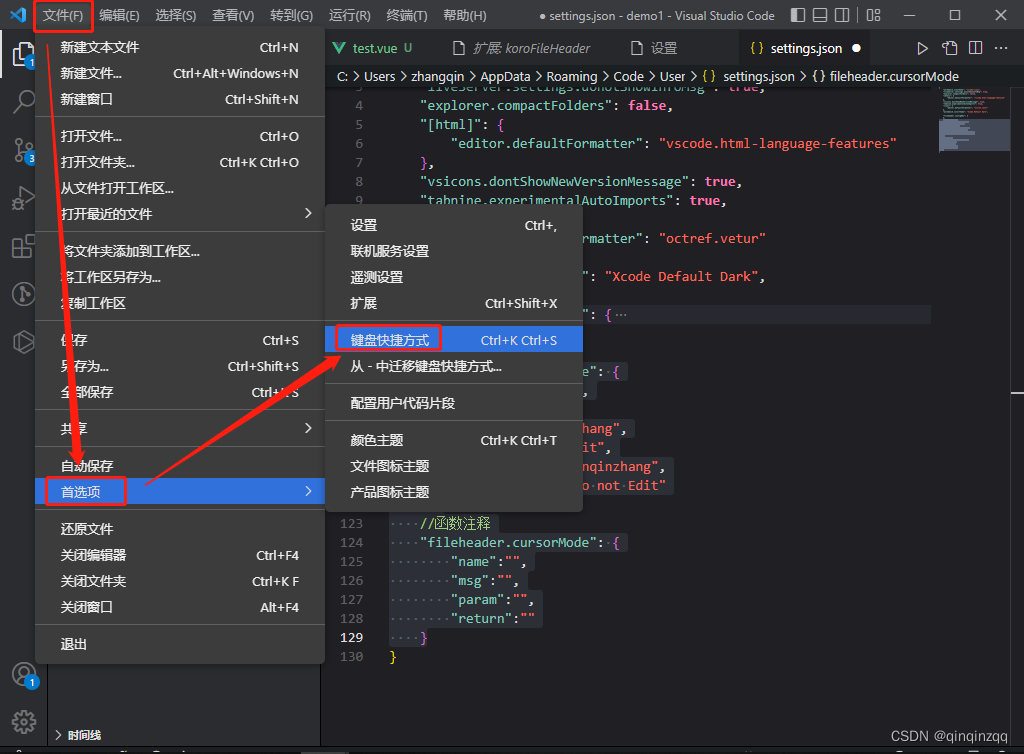Viewport: 1024px width, 754px height.
Task: Split the editor to the right
Action: (976, 48)
